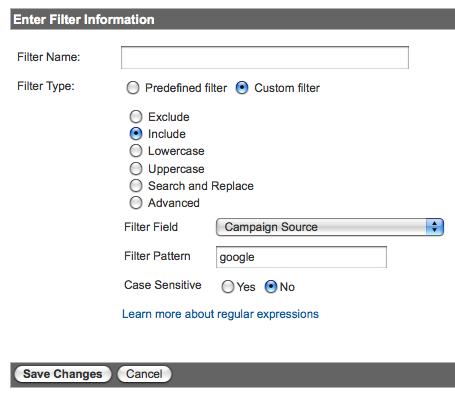
Task: Open the Campaign Source filter field dropdown
Action: click(x=330, y=227)
